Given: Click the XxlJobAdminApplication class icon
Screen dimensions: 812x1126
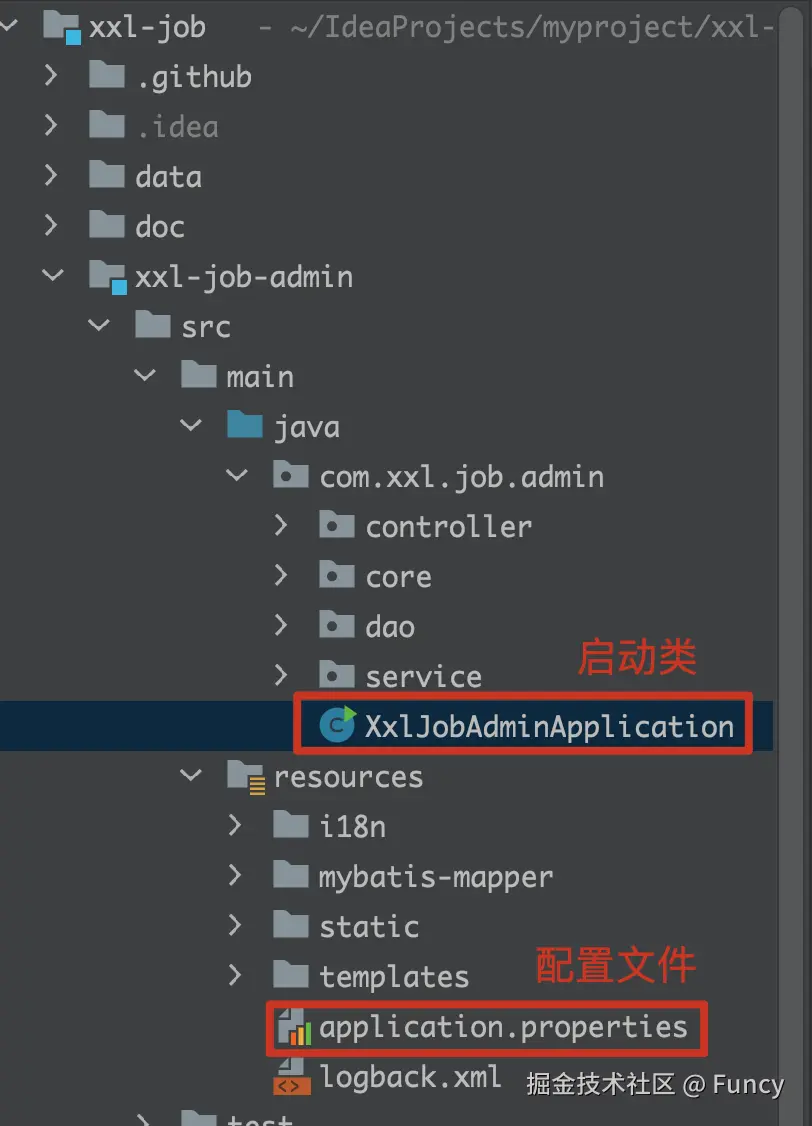Looking at the screenshot, I should 337,726.
